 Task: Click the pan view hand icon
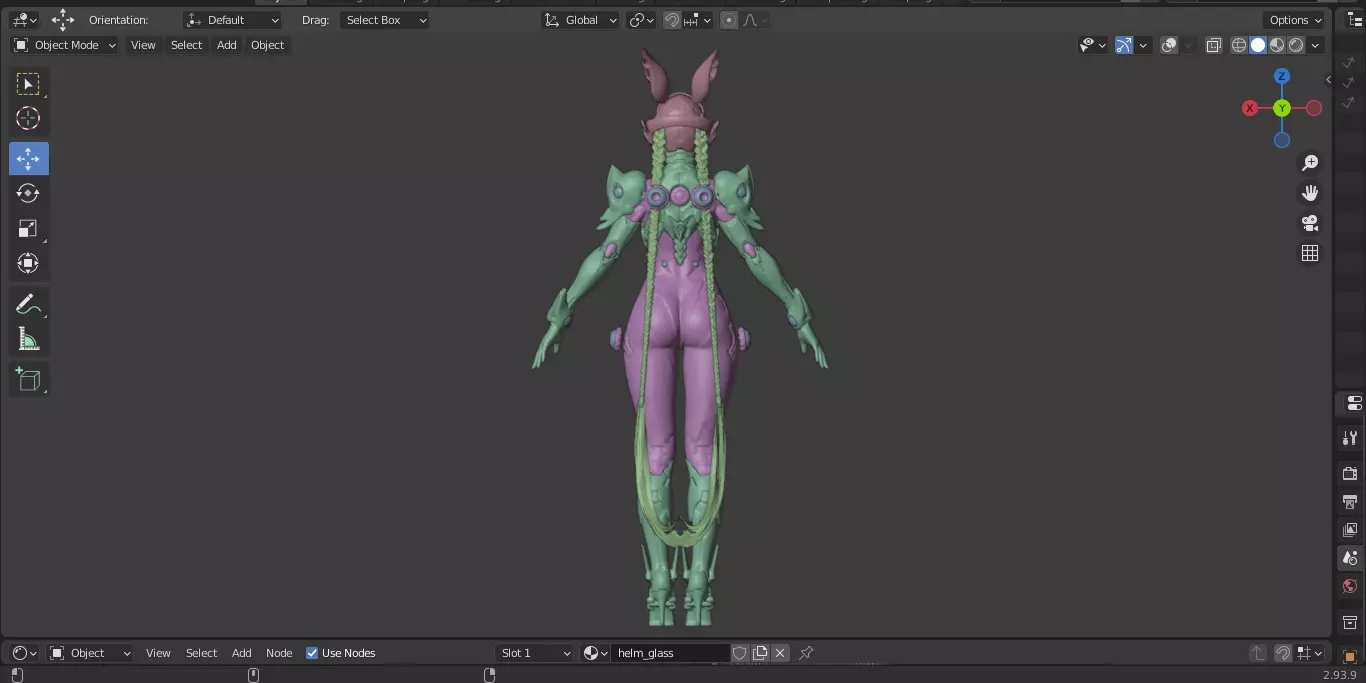(x=1310, y=193)
